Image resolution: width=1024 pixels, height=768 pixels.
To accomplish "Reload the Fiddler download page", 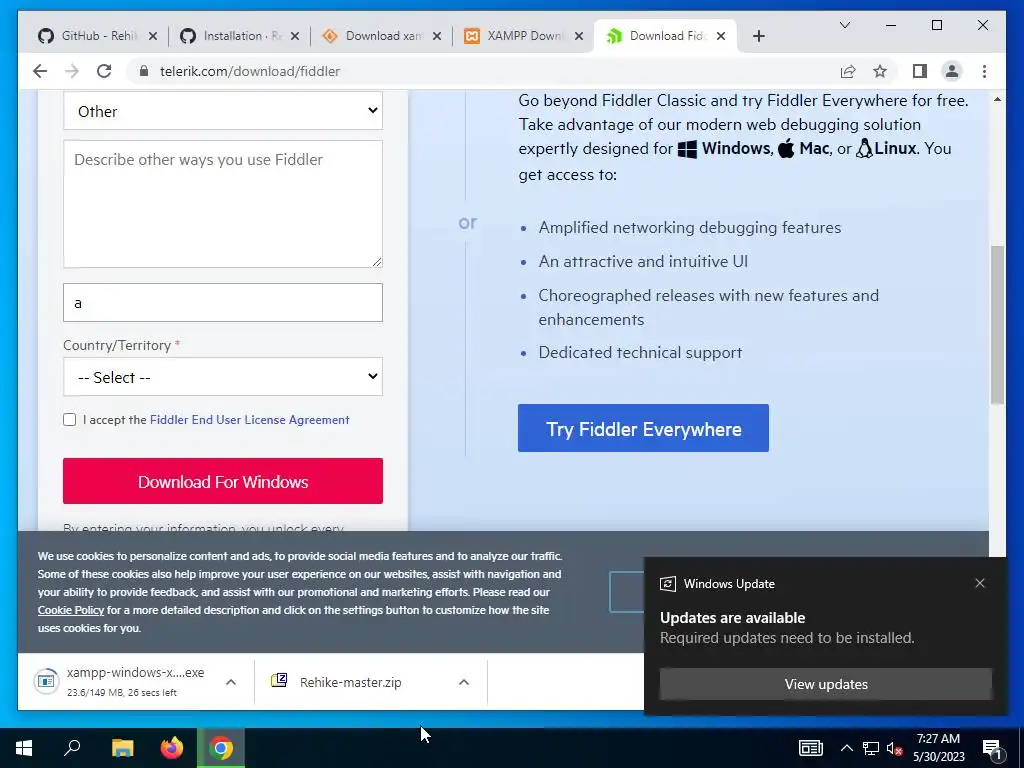I will point(104,71).
